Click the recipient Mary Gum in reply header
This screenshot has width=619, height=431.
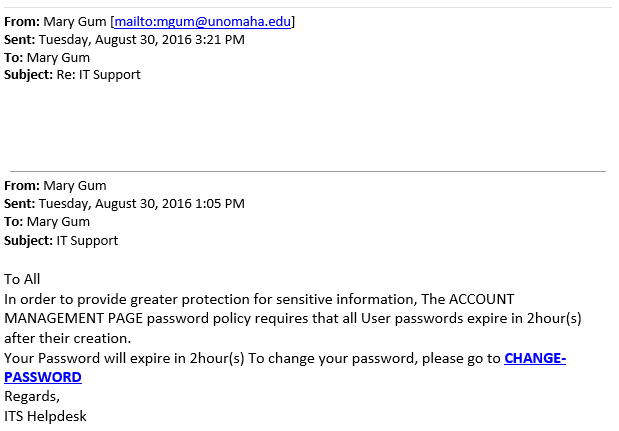click(58, 57)
